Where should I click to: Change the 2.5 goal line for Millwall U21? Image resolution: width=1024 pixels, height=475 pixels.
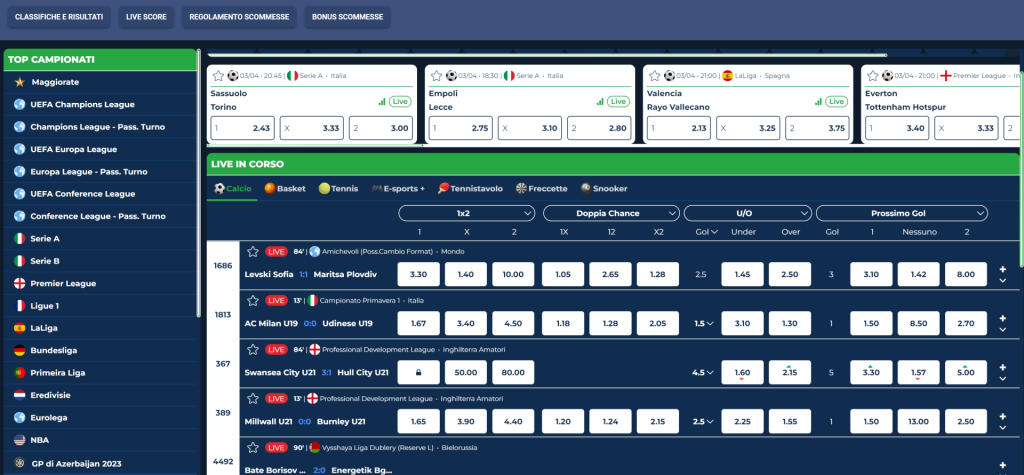[x=703, y=421]
